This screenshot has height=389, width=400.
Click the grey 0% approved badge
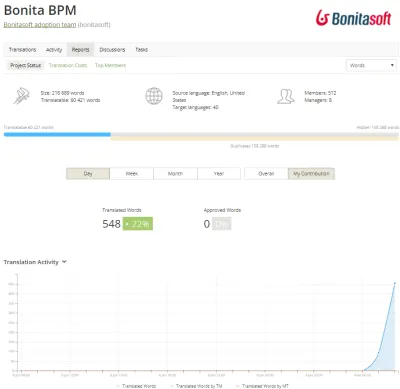point(222,224)
